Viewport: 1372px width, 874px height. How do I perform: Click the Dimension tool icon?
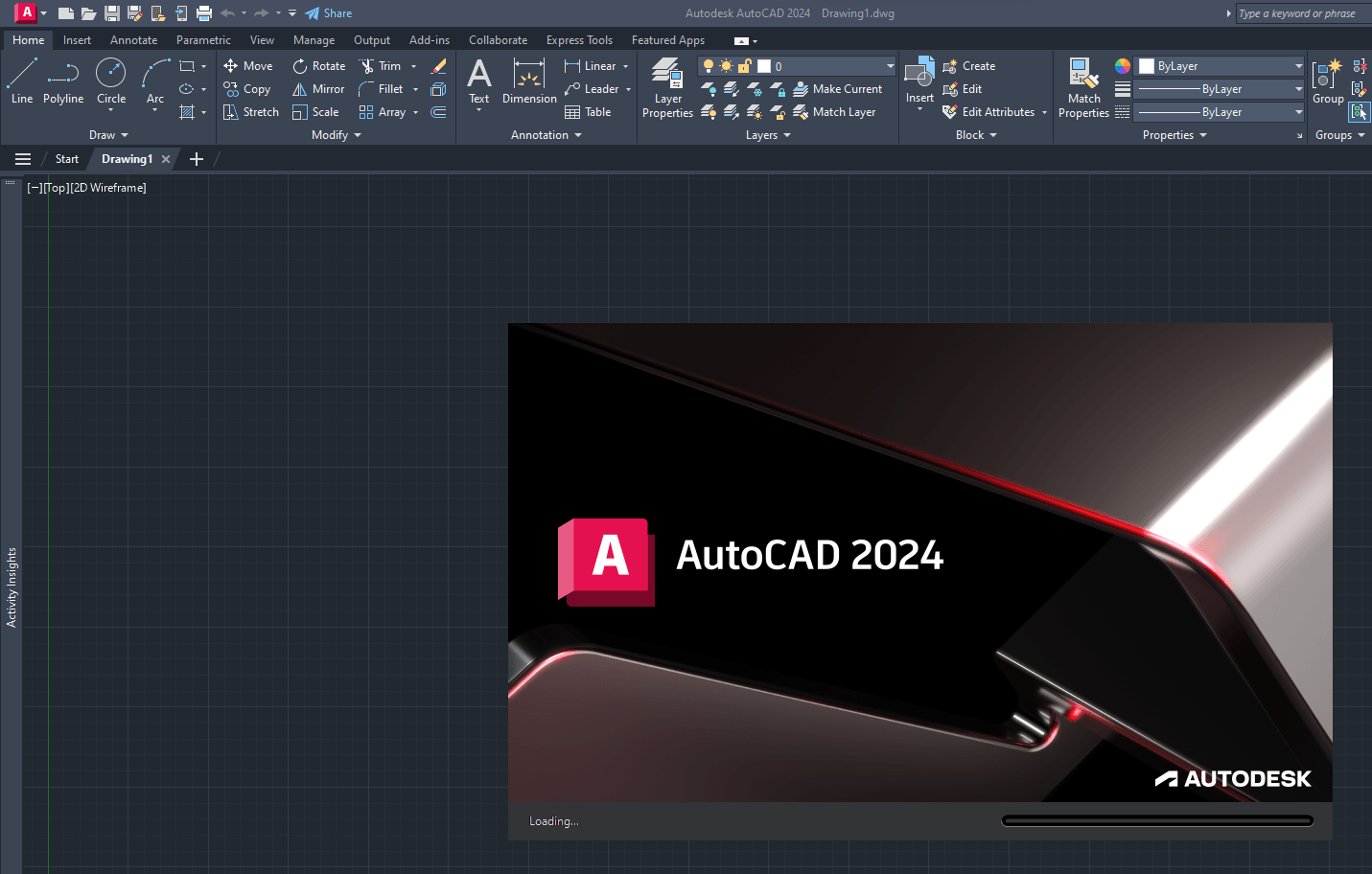529,80
